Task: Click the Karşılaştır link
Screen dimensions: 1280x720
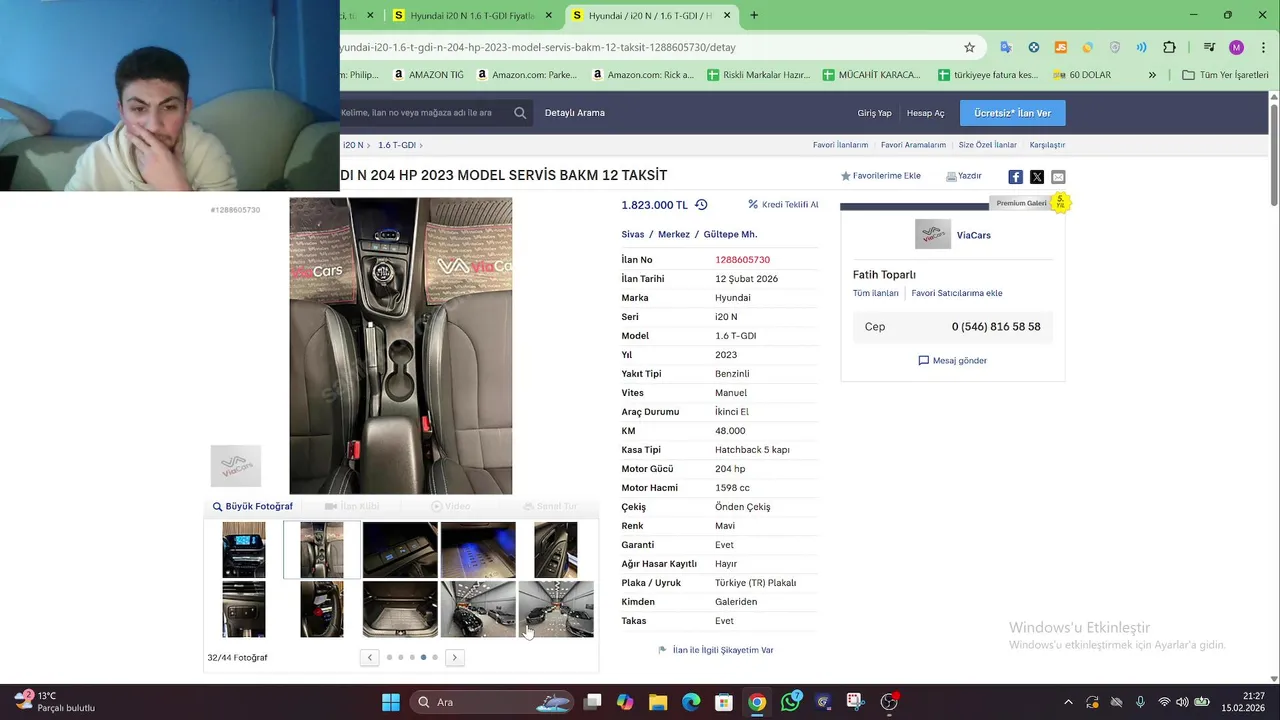Action: tap(1047, 145)
